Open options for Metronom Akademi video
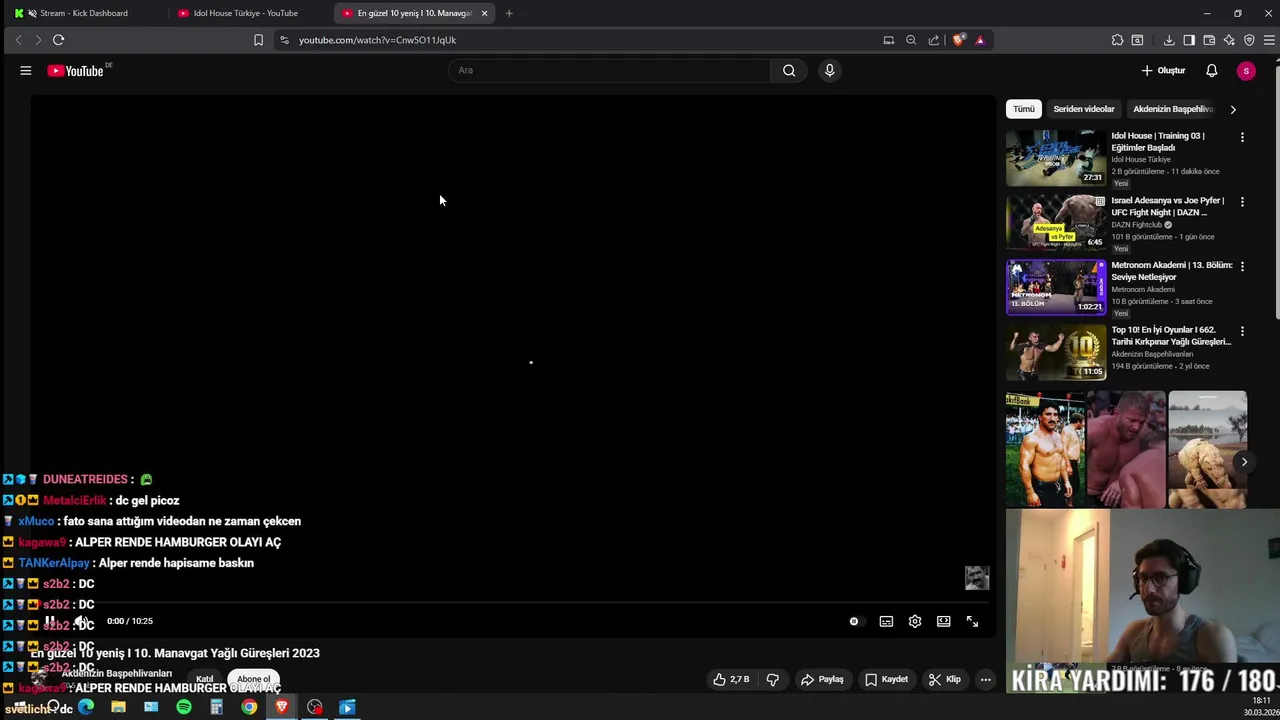Screen dimensions: 1280x720 click(1242, 266)
